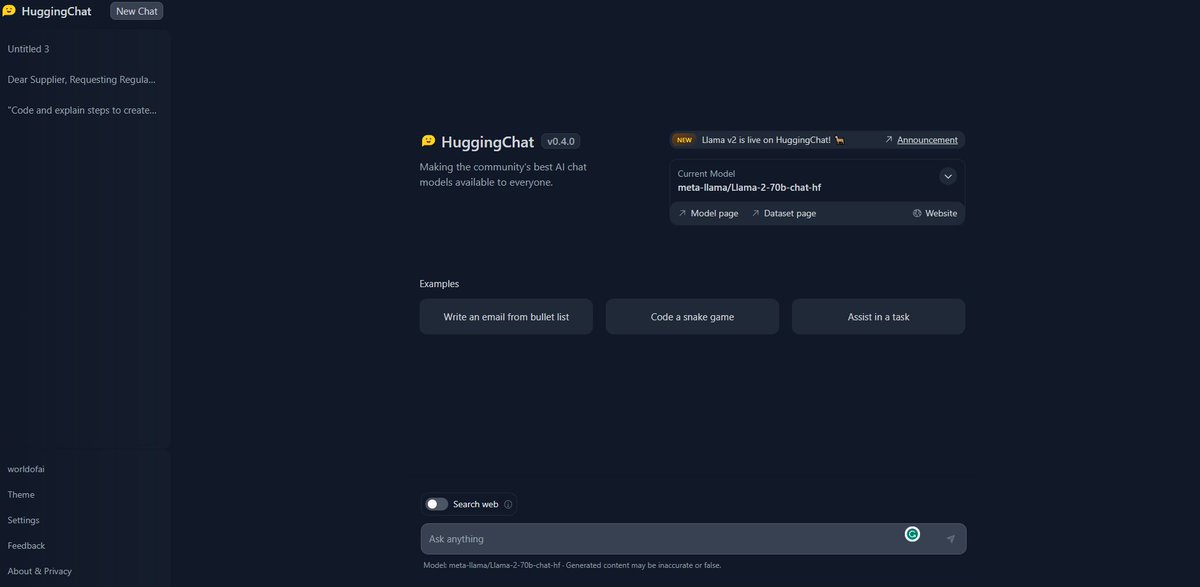
Task: Expand the Current Model dropdown chevron
Action: (x=948, y=176)
